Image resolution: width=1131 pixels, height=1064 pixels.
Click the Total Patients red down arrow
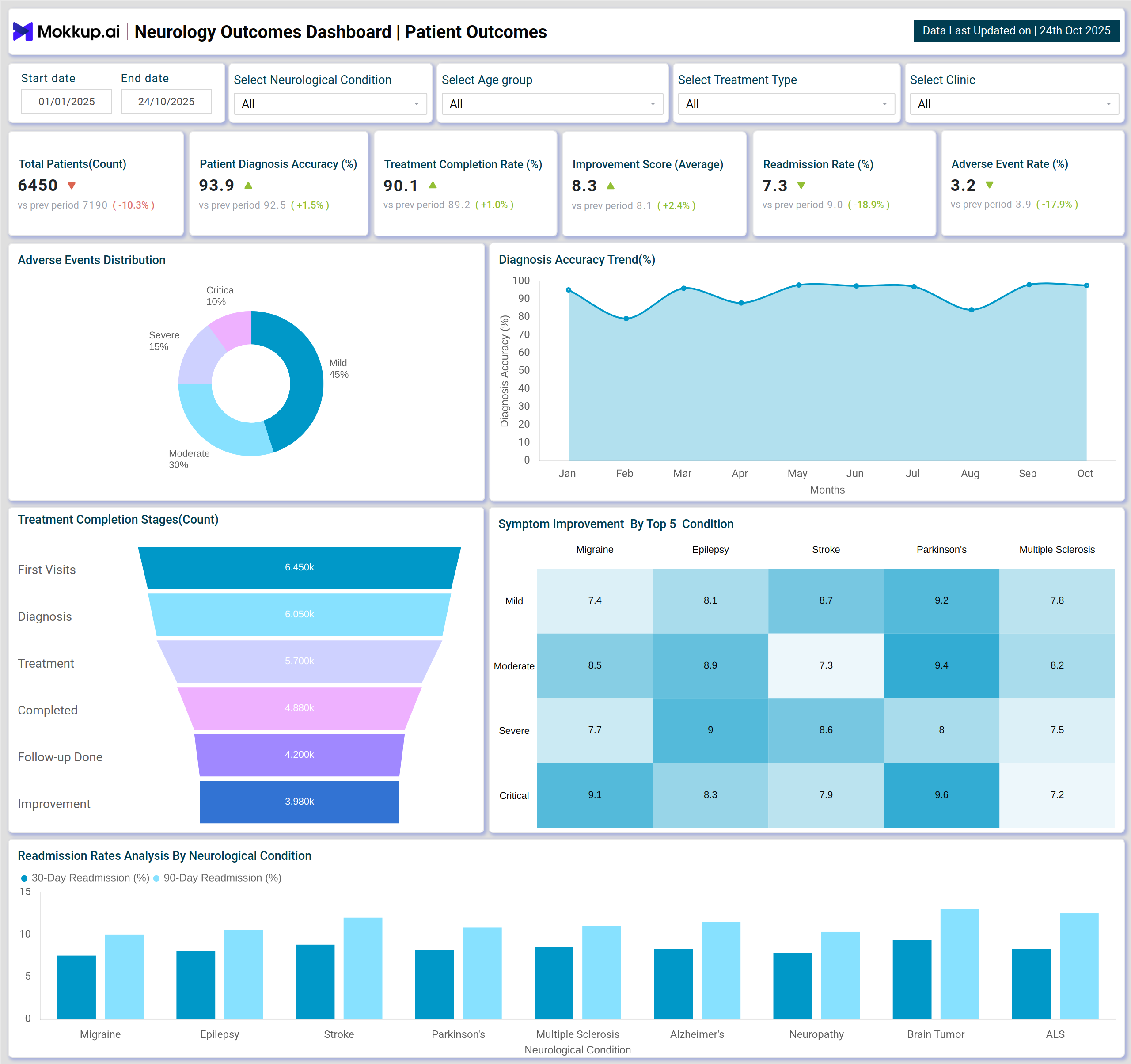pos(72,186)
